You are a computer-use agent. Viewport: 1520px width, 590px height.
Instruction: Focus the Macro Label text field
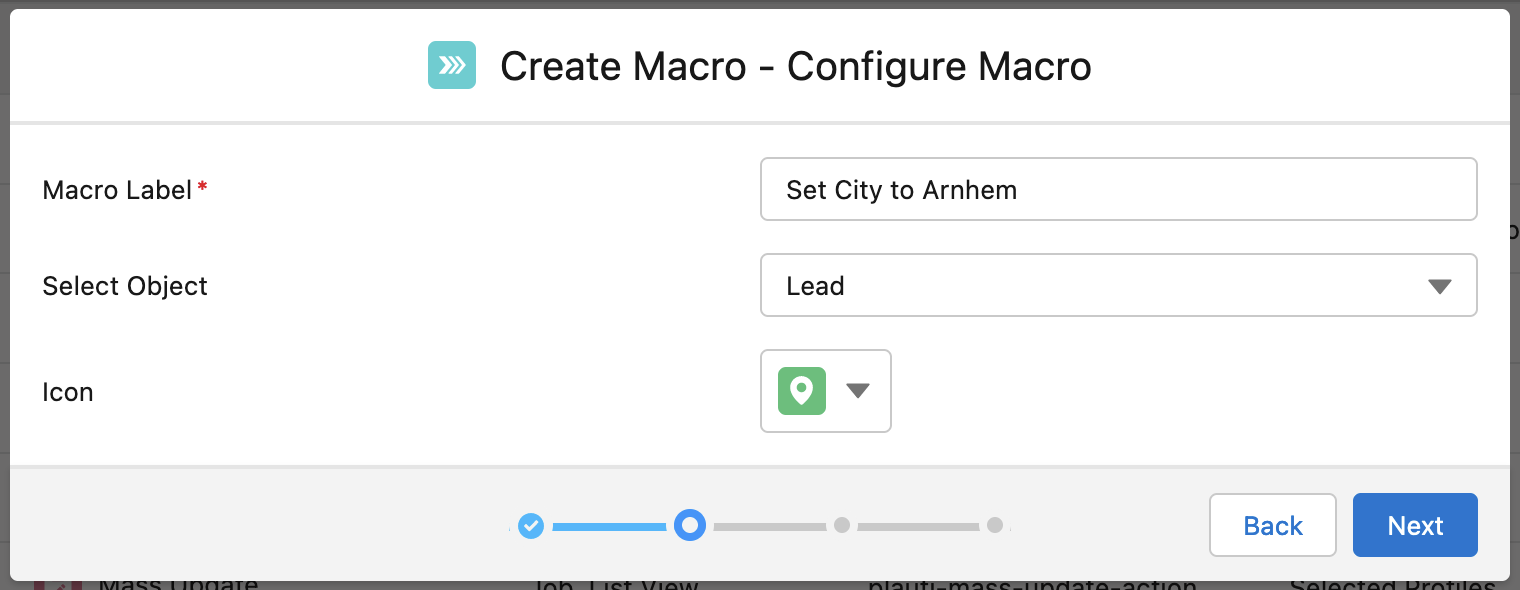pyautogui.click(x=1118, y=189)
